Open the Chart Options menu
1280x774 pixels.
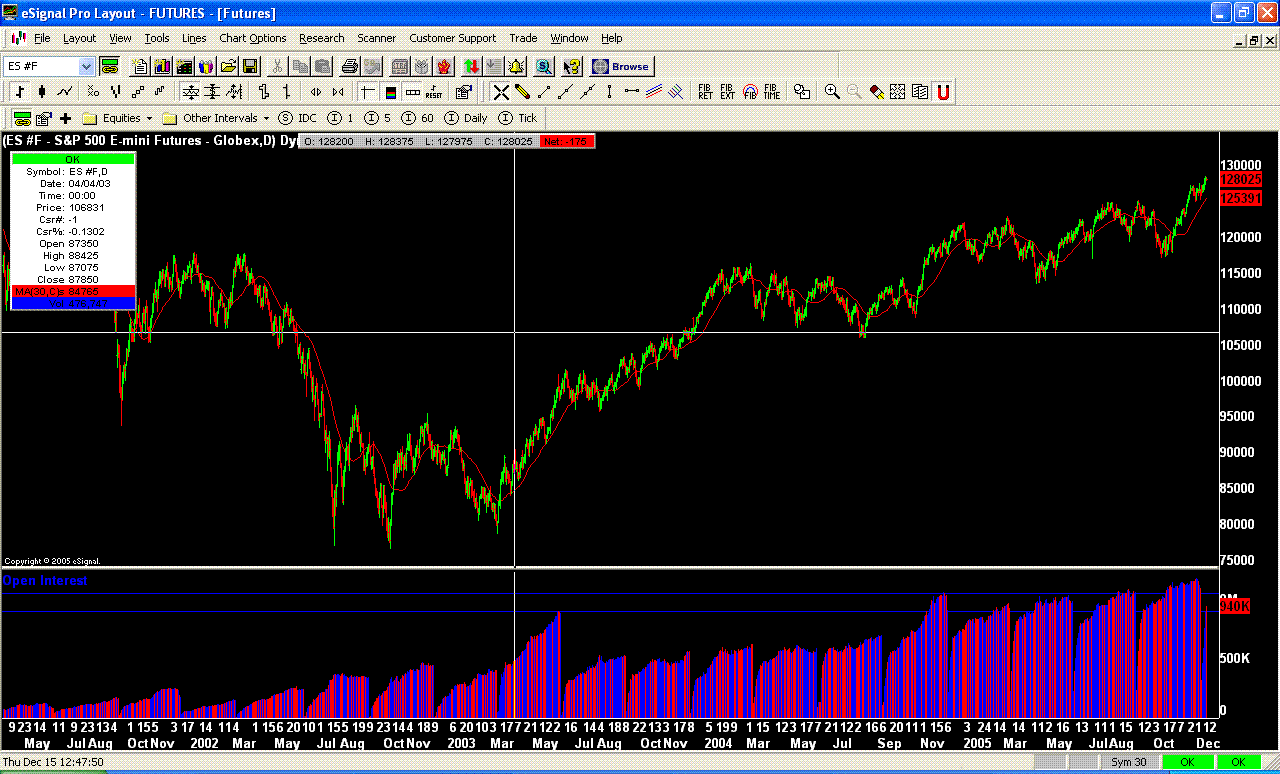coord(252,38)
